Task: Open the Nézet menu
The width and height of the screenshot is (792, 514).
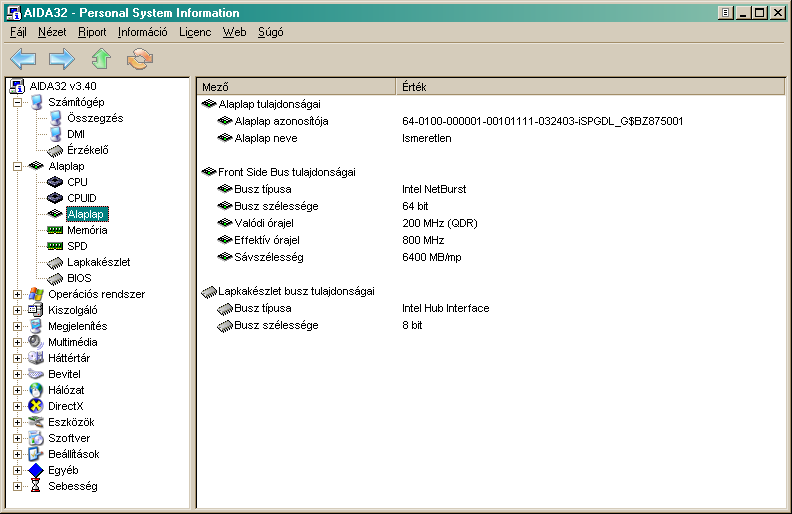Action: 52,32
